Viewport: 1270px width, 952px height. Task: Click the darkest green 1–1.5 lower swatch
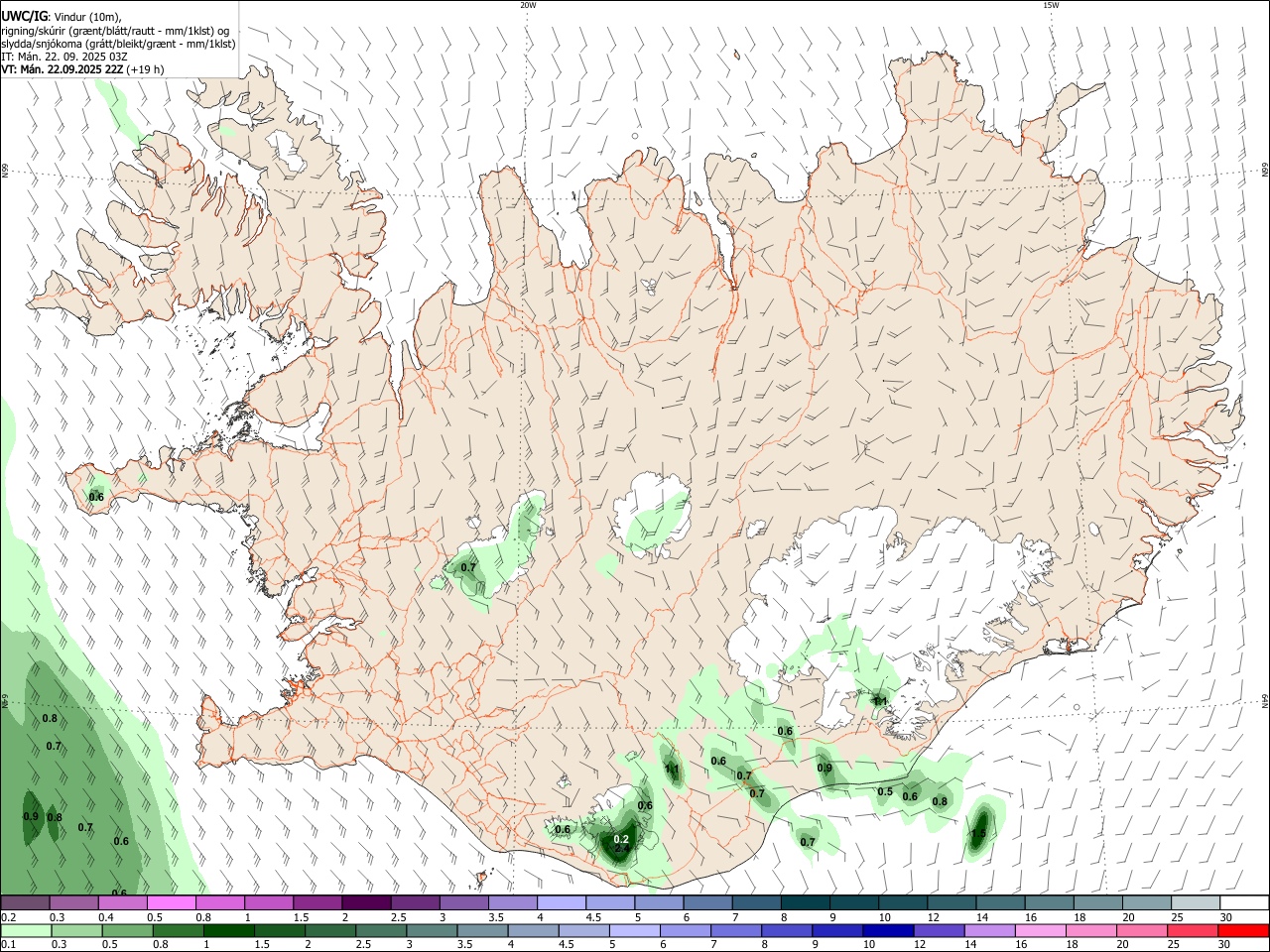(x=228, y=930)
